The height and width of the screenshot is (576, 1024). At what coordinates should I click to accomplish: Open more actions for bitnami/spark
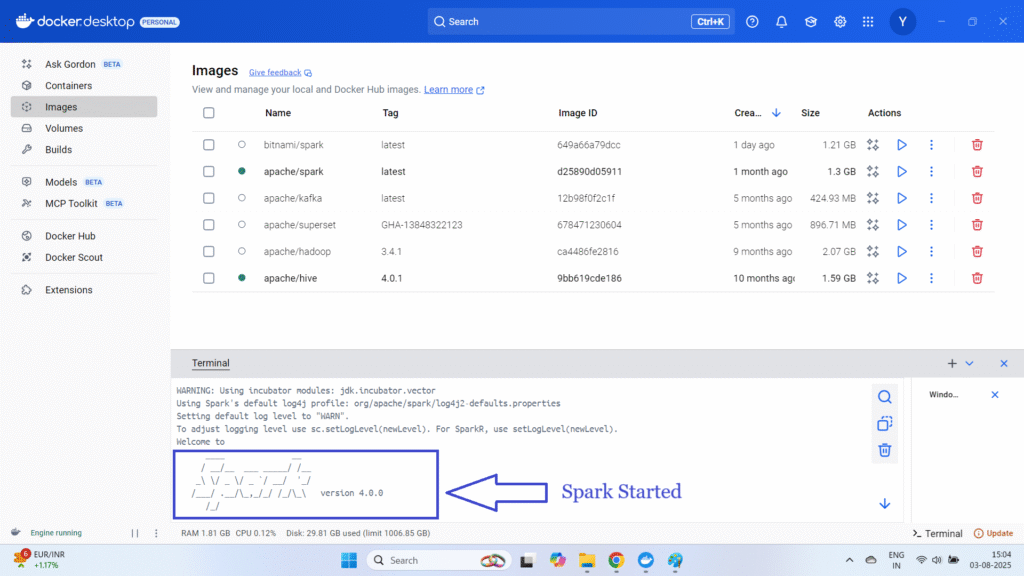[931, 145]
